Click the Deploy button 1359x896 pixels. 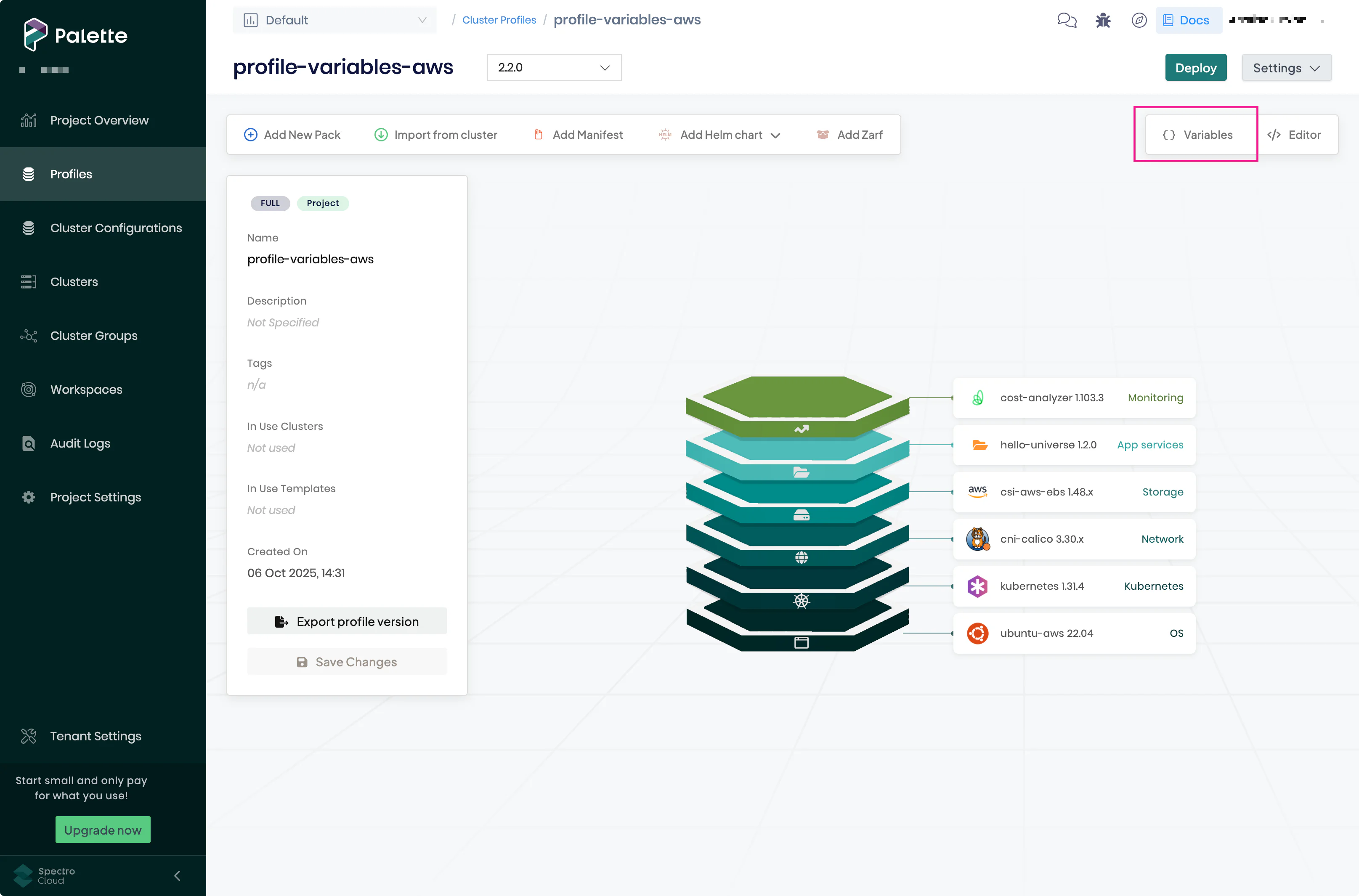1195,68
